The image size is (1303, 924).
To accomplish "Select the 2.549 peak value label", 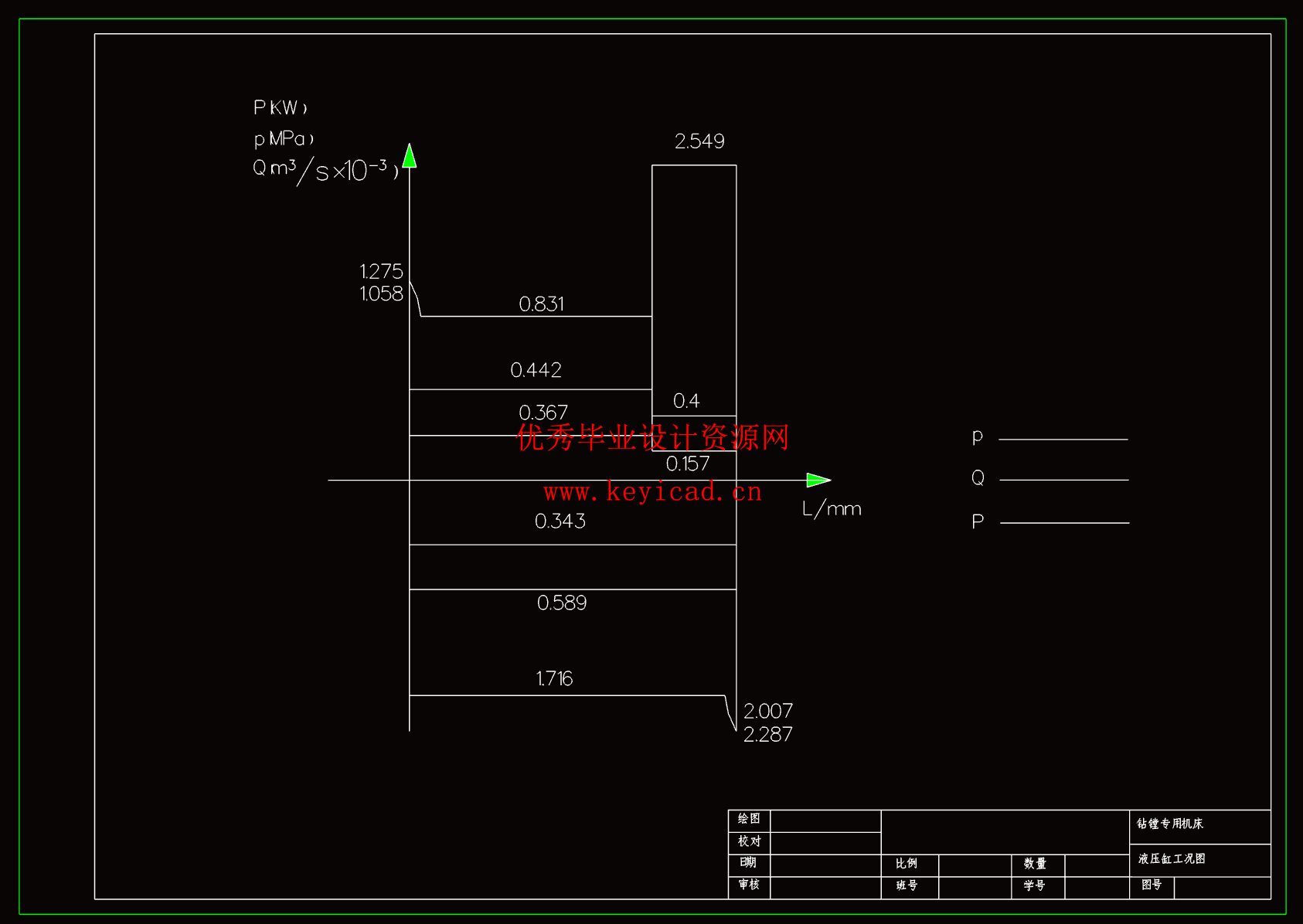I will click(699, 141).
